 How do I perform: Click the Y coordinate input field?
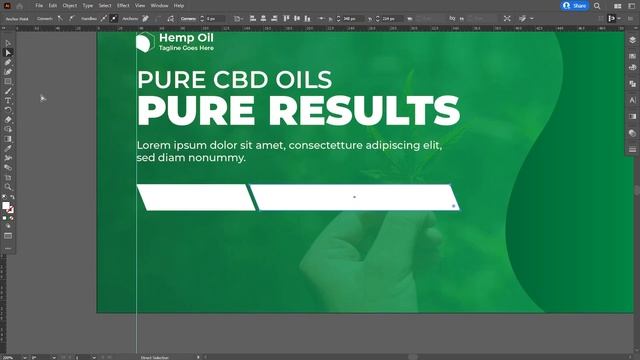pyautogui.click(x=392, y=18)
